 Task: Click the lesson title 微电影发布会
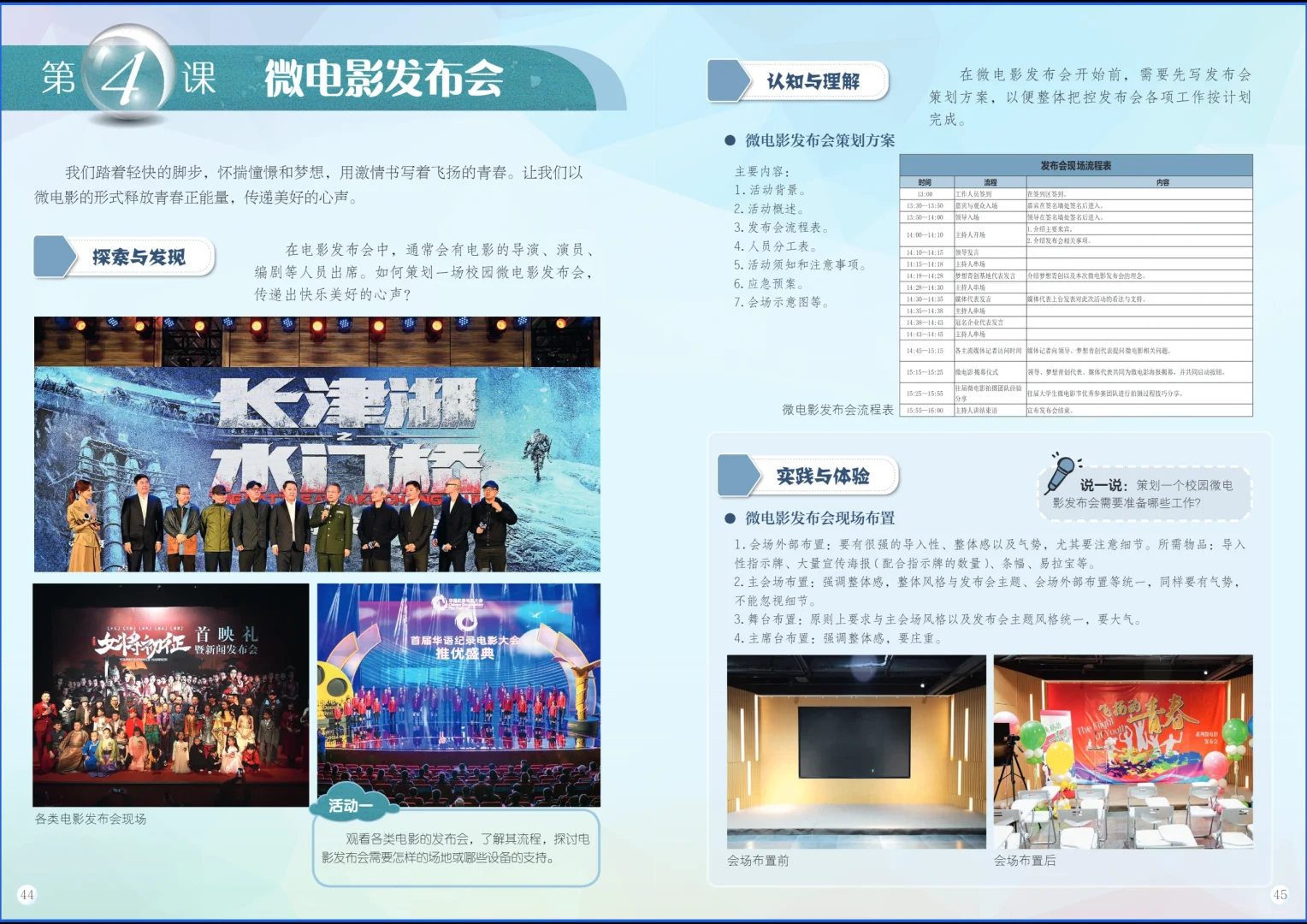[383, 79]
